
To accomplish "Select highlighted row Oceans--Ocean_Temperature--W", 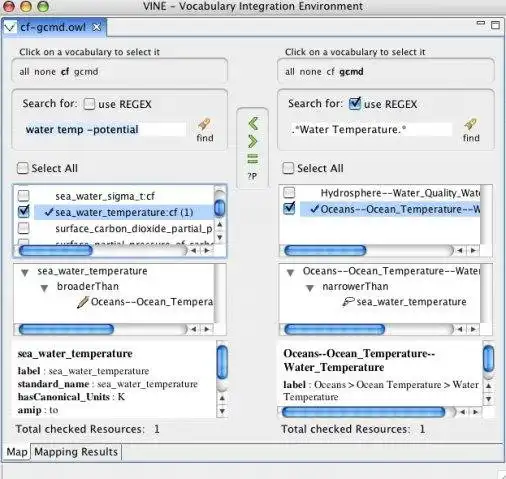I will [x=390, y=209].
